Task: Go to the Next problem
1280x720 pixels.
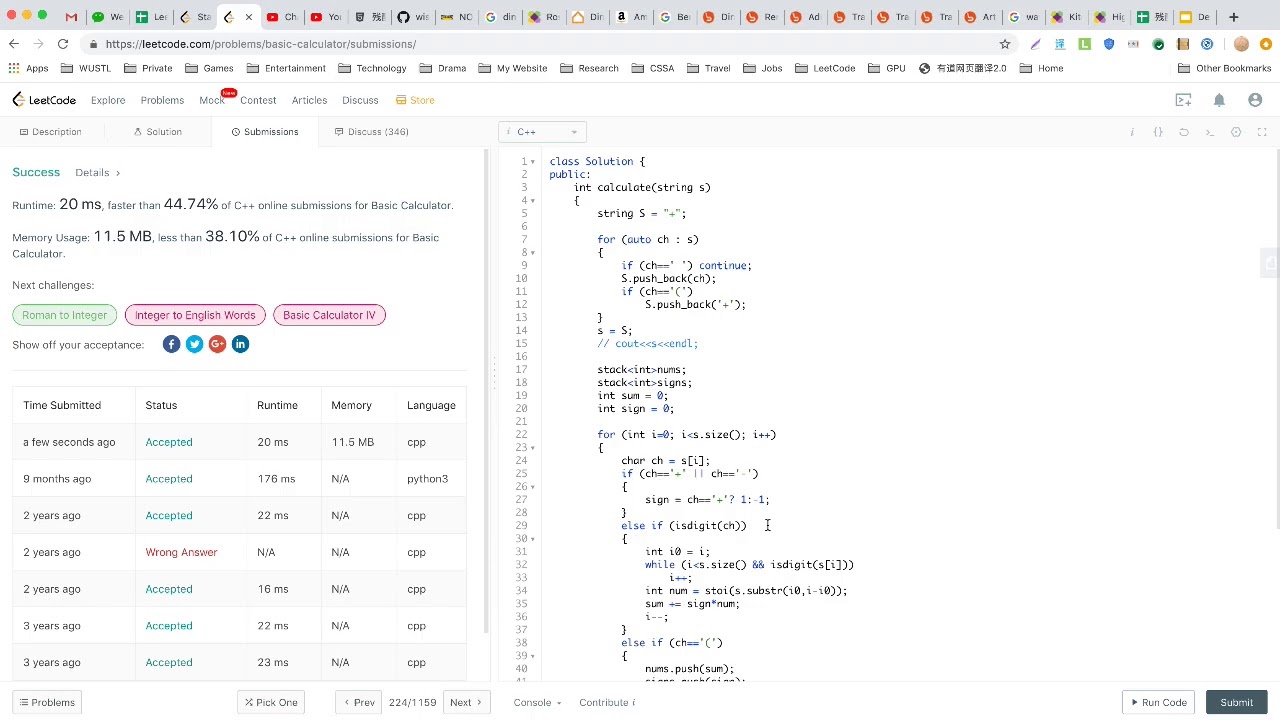Action: point(466,702)
